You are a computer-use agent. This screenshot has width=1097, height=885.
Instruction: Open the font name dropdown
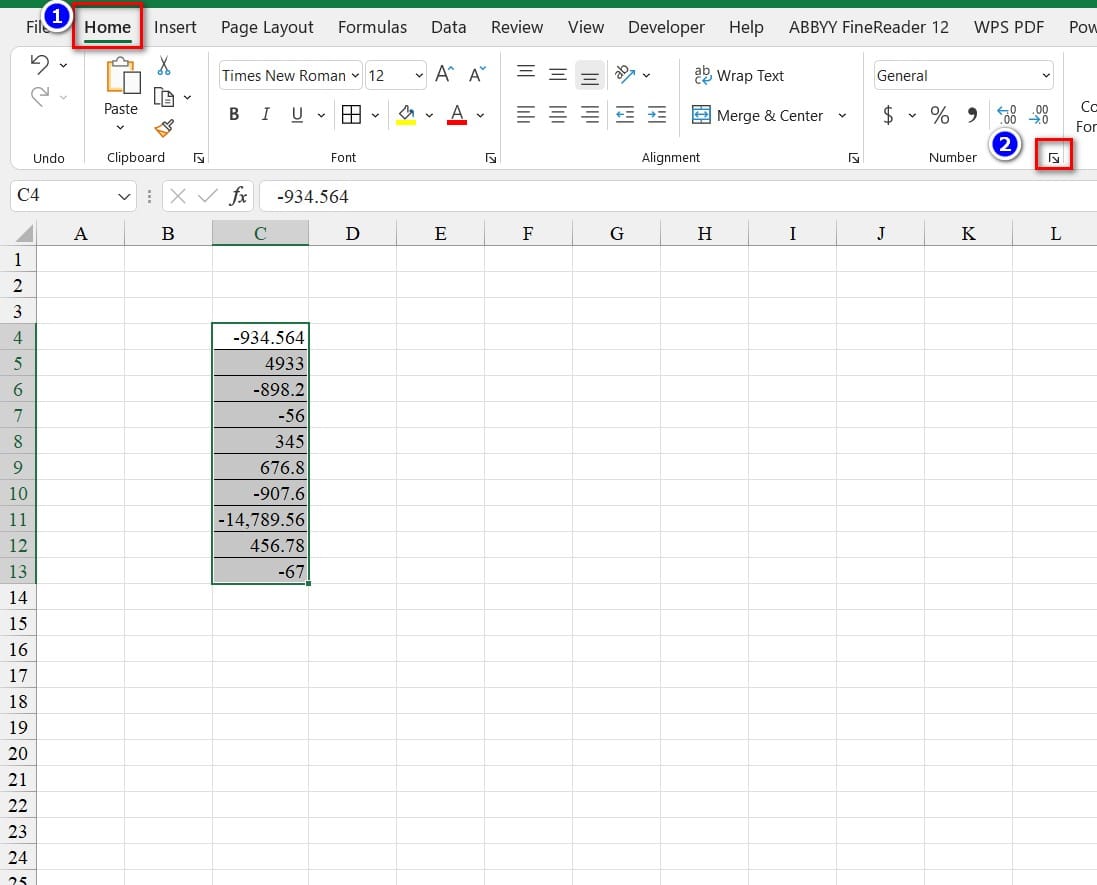(x=356, y=76)
